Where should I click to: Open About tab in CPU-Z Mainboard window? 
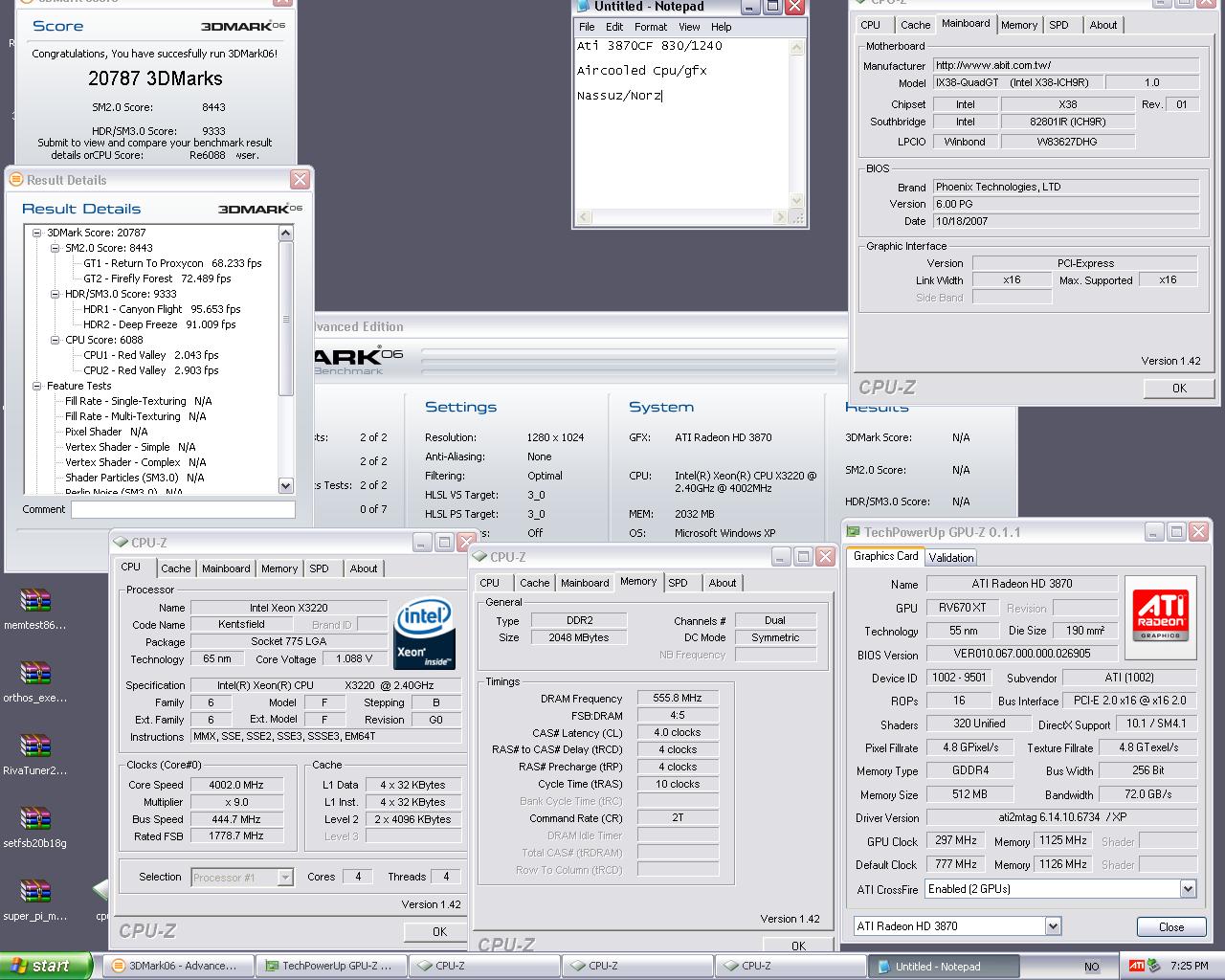point(1103,25)
